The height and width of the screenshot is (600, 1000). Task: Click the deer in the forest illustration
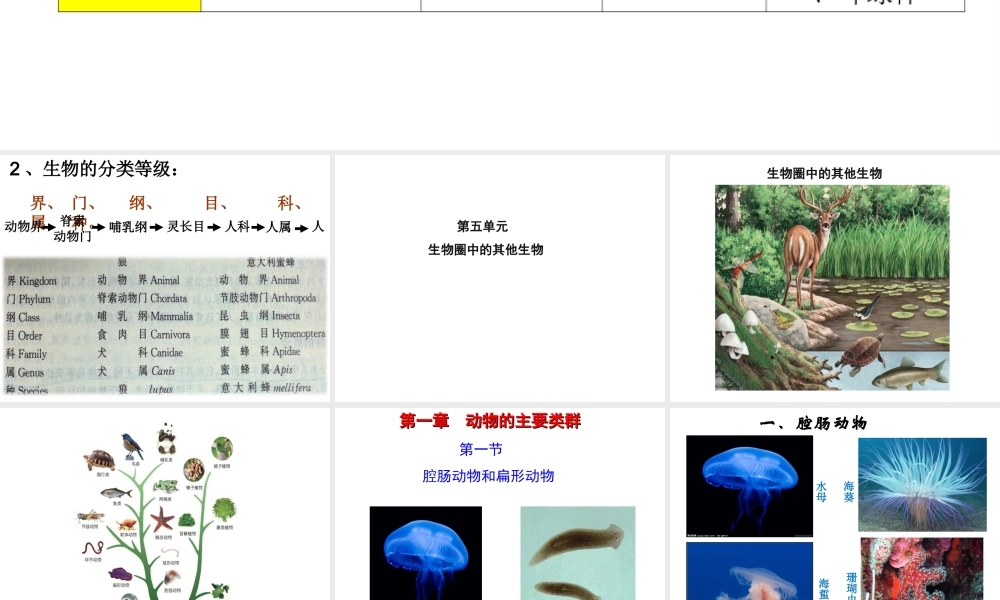coord(809,245)
